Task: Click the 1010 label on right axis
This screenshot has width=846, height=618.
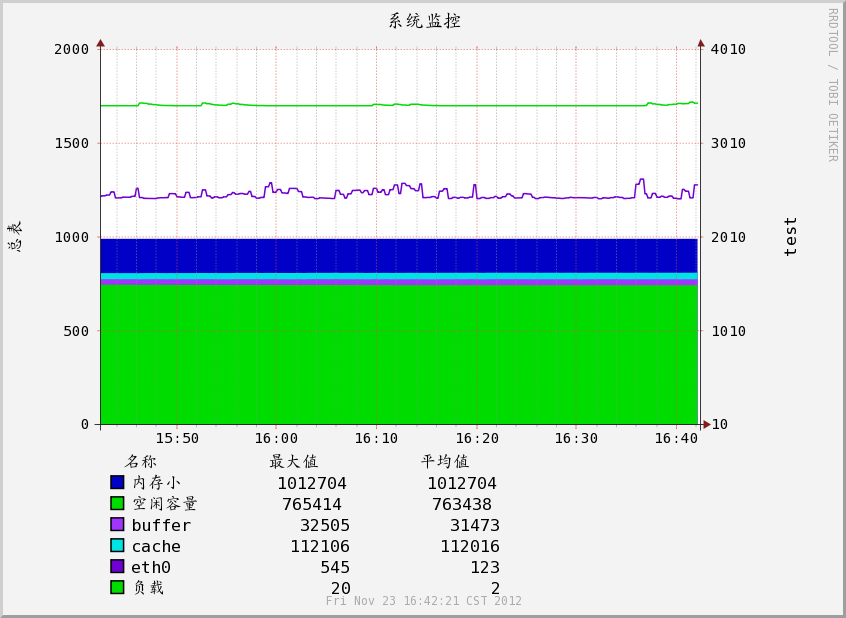Action: (x=728, y=331)
